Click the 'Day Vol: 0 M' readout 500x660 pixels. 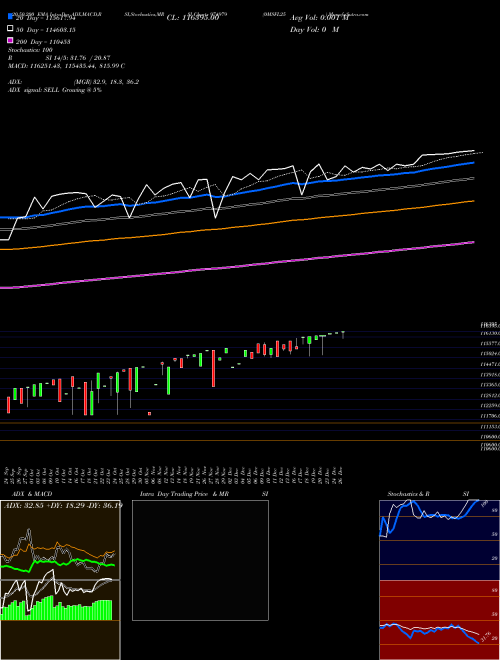pyautogui.click(x=314, y=30)
